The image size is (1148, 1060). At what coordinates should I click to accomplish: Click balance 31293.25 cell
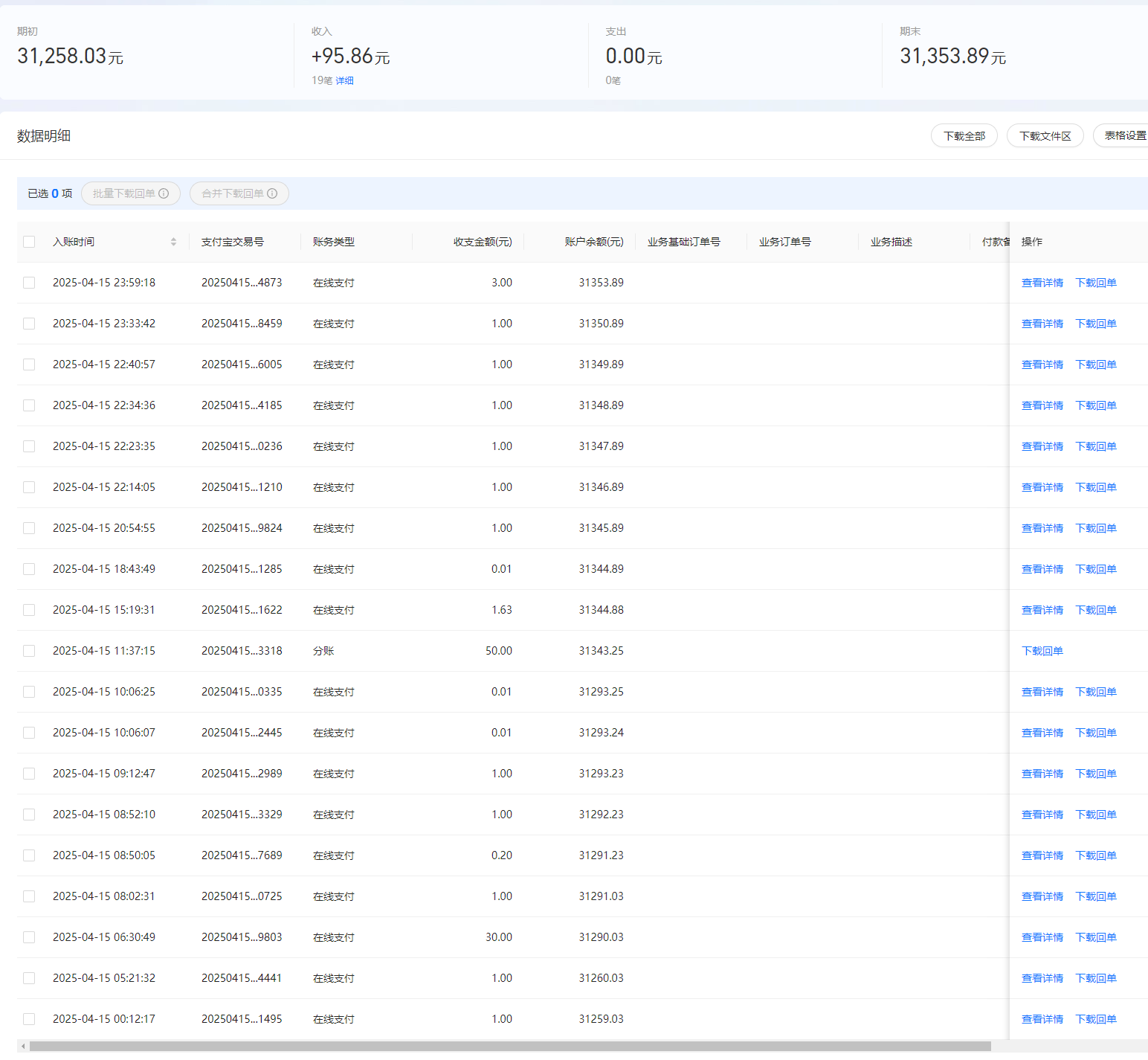pyautogui.click(x=602, y=692)
